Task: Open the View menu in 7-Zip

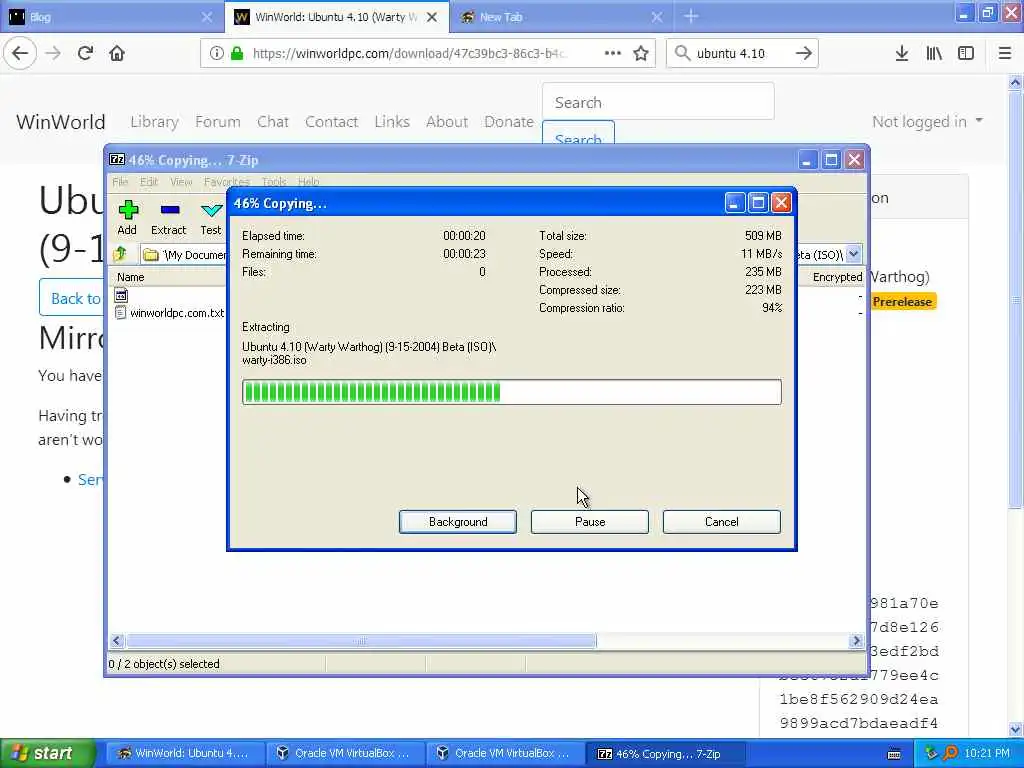Action: click(x=181, y=182)
